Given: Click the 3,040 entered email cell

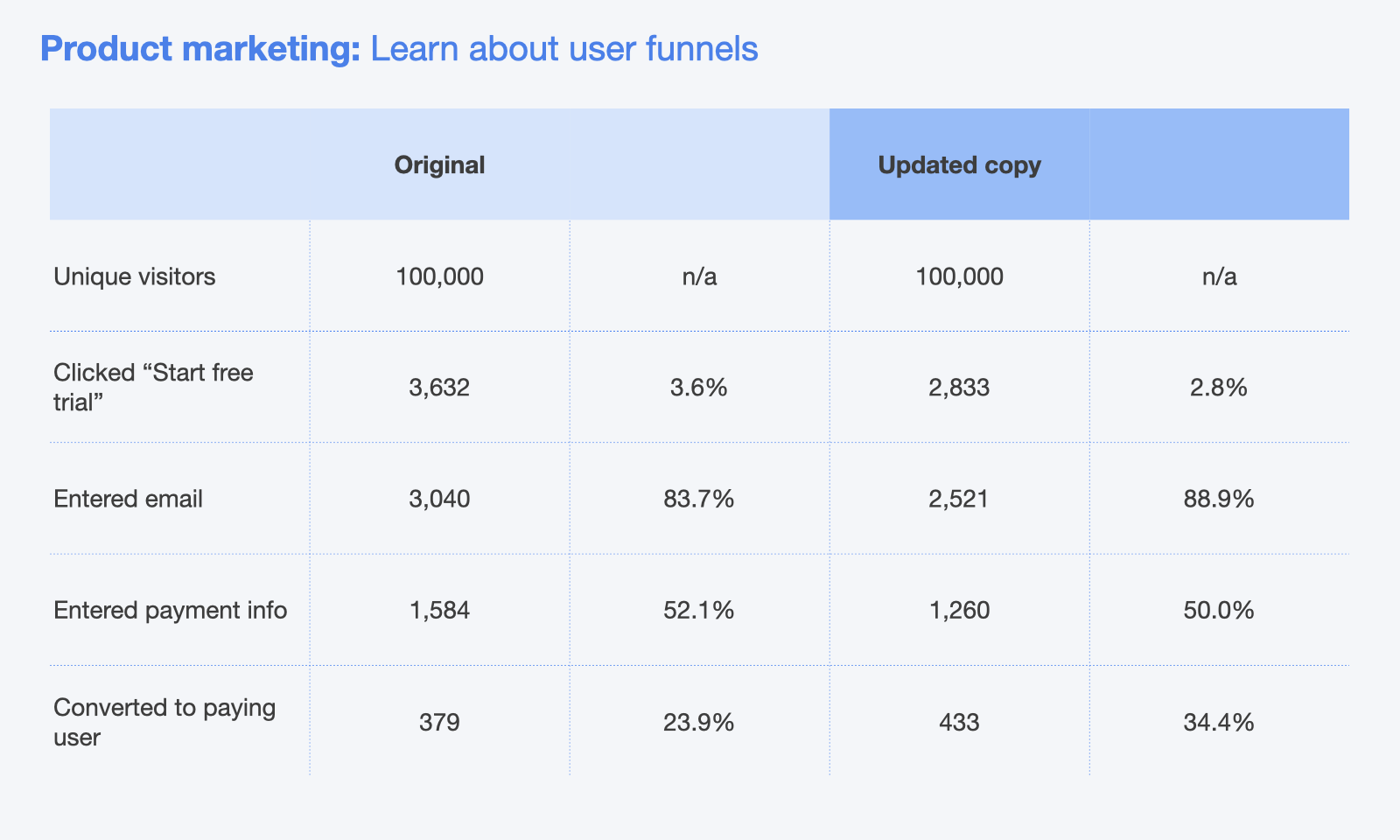Looking at the screenshot, I should point(439,500).
